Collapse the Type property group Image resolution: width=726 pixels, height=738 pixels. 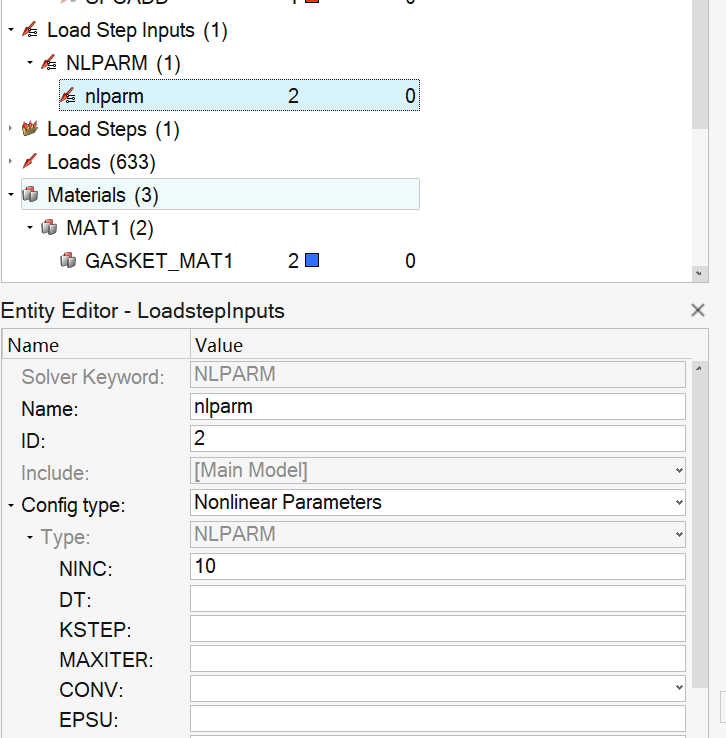pyautogui.click(x=30, y=538)
